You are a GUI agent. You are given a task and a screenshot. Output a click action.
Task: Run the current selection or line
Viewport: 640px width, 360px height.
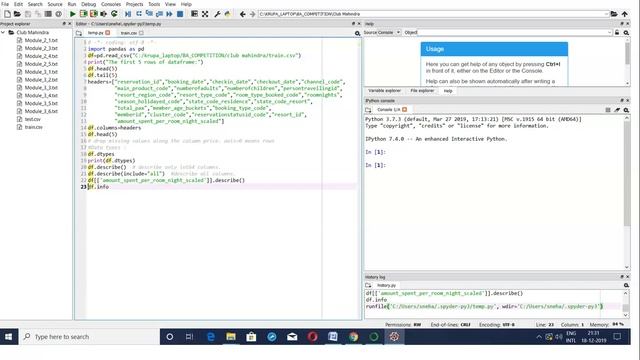[x=104, y=14]
